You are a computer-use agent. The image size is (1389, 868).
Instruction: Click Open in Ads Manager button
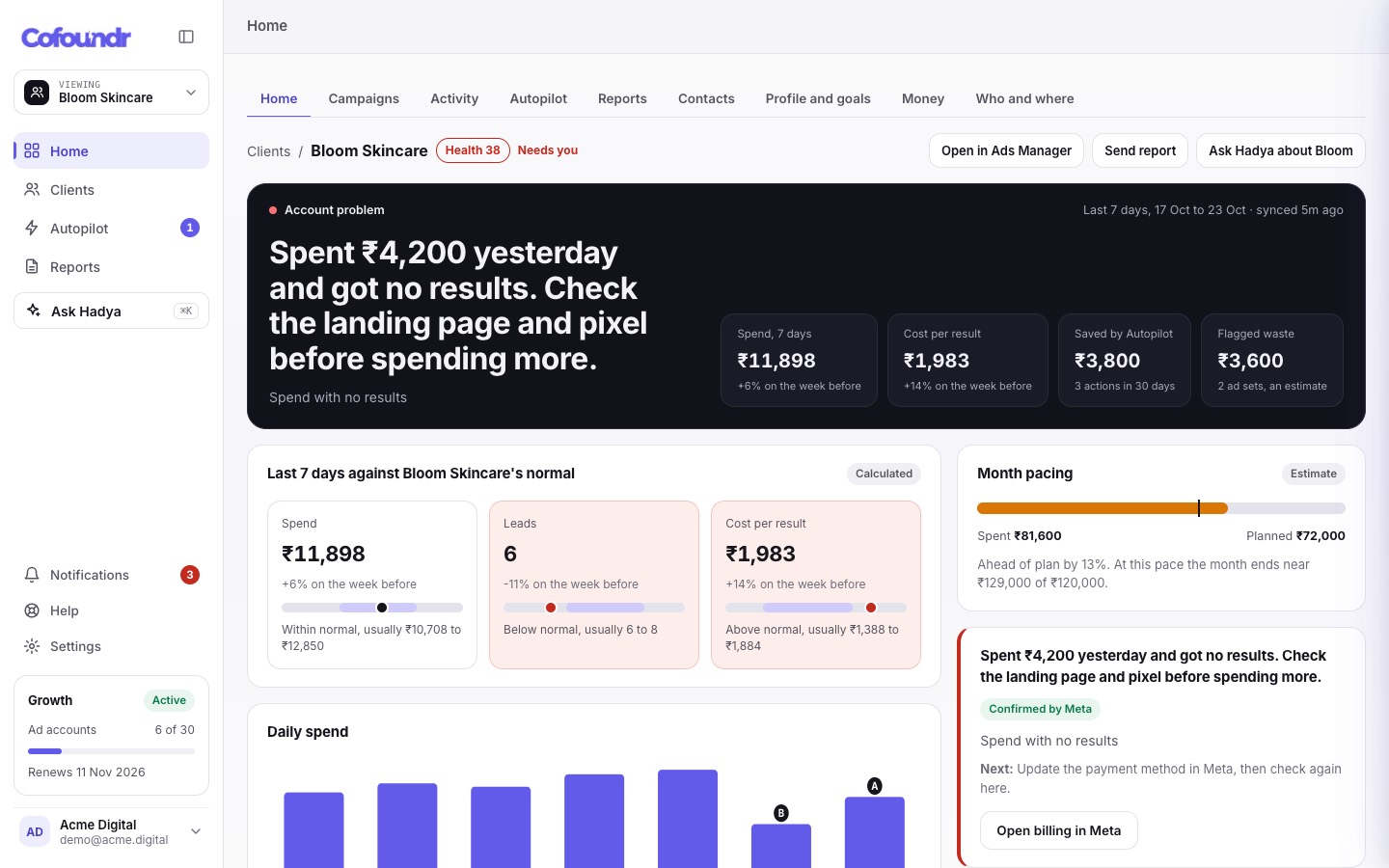[x=1006, y=150]
